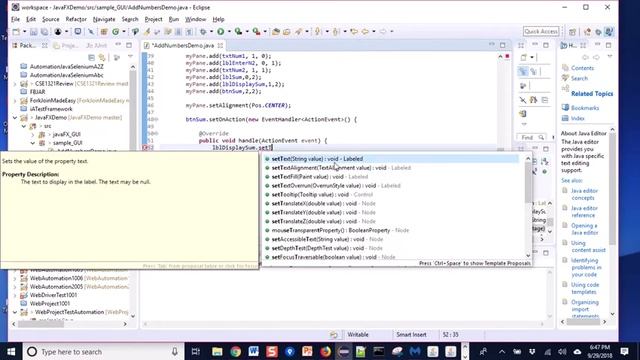Click the Task View taskbar icon

coord(196,351)
